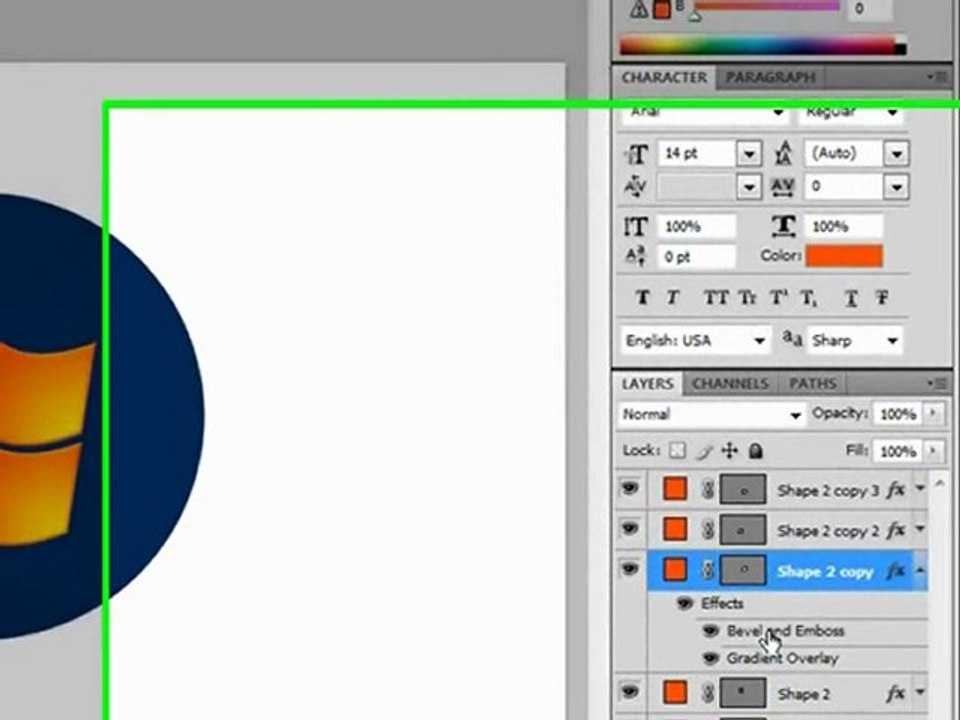The image size is (960, 720).
Task: Open the Character panel options menu
Action: (937, 77)
